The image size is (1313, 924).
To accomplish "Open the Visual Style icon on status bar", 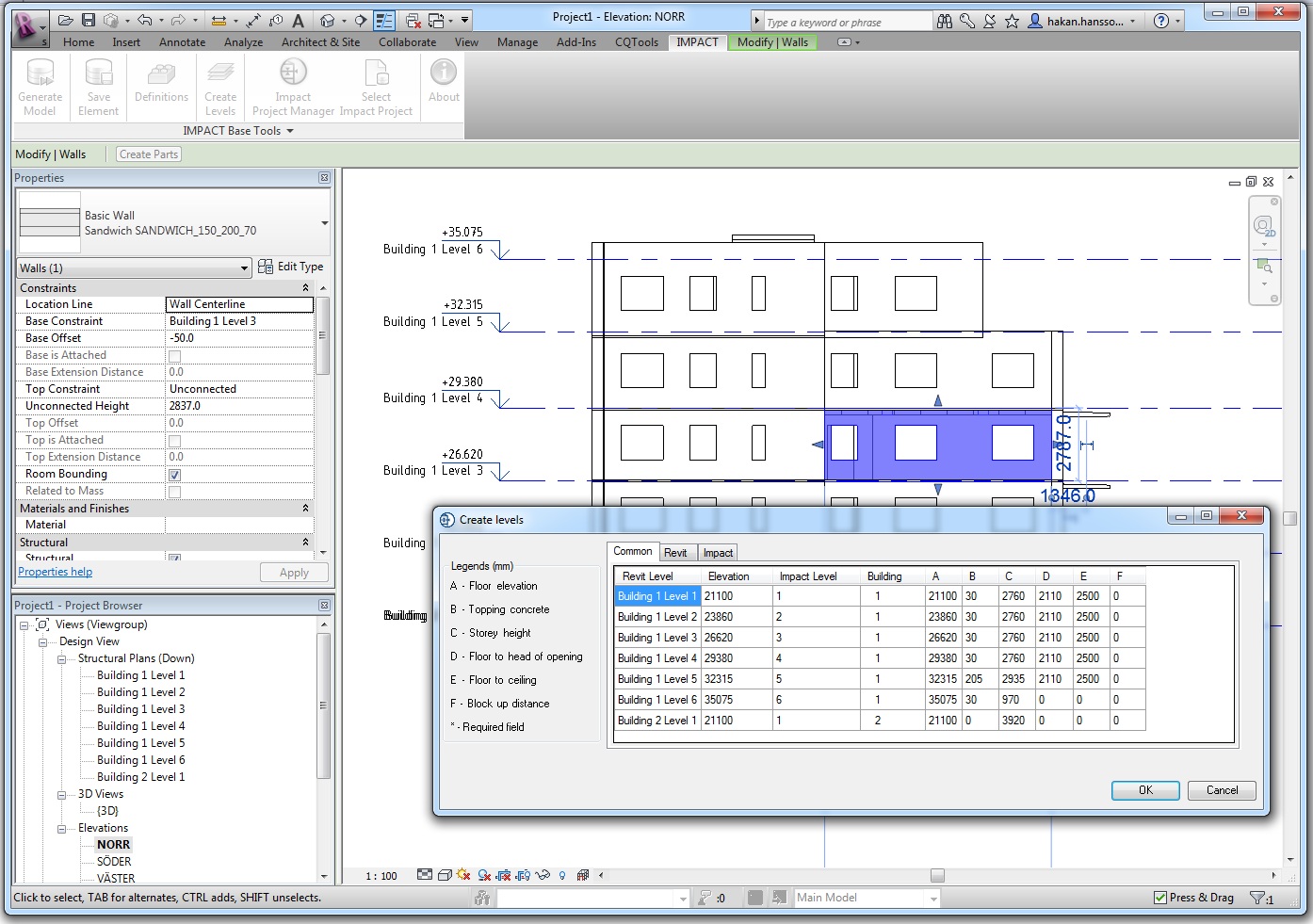I will [x=445, y=875].
